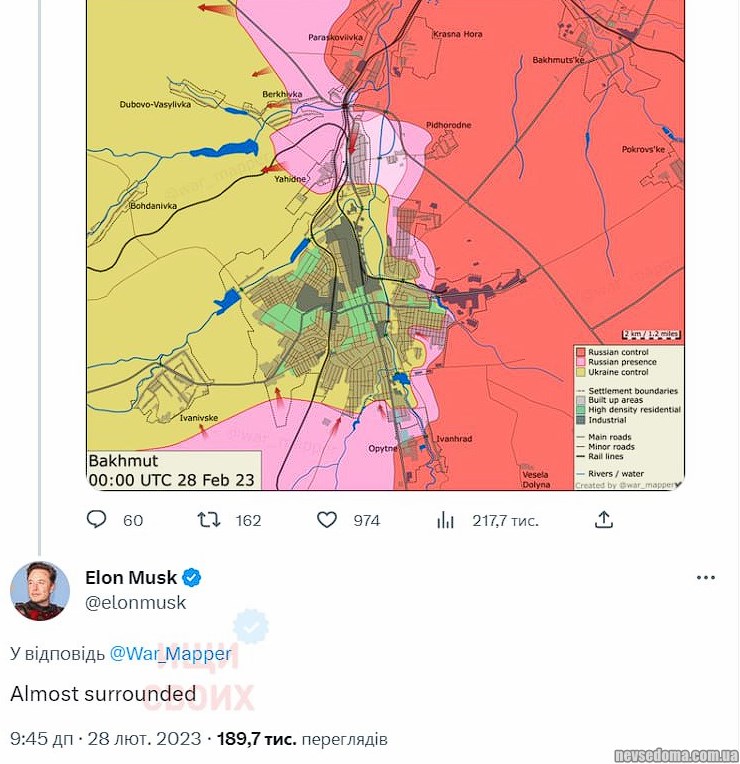Click Elon Musk's blue verified badge
The width and height of the screenshot is (740, 764).
click(x=192, y=578)
